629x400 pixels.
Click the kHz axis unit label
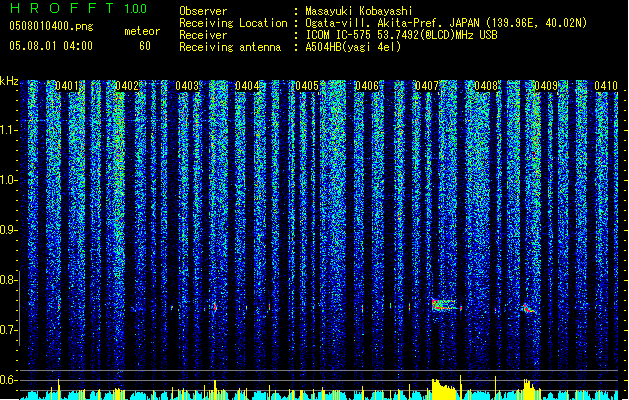(x=9, y=81)
